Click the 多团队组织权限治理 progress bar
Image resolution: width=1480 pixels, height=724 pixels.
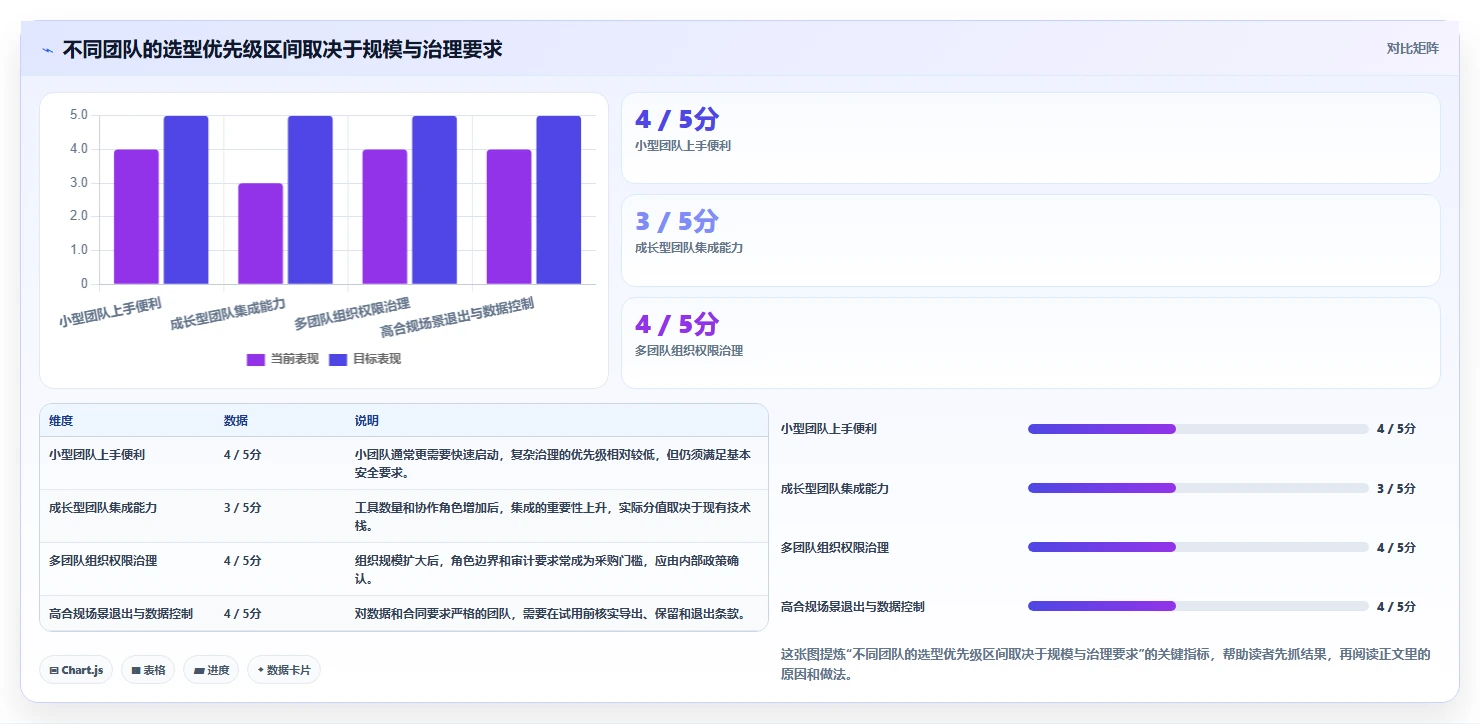pos(1198,547)
